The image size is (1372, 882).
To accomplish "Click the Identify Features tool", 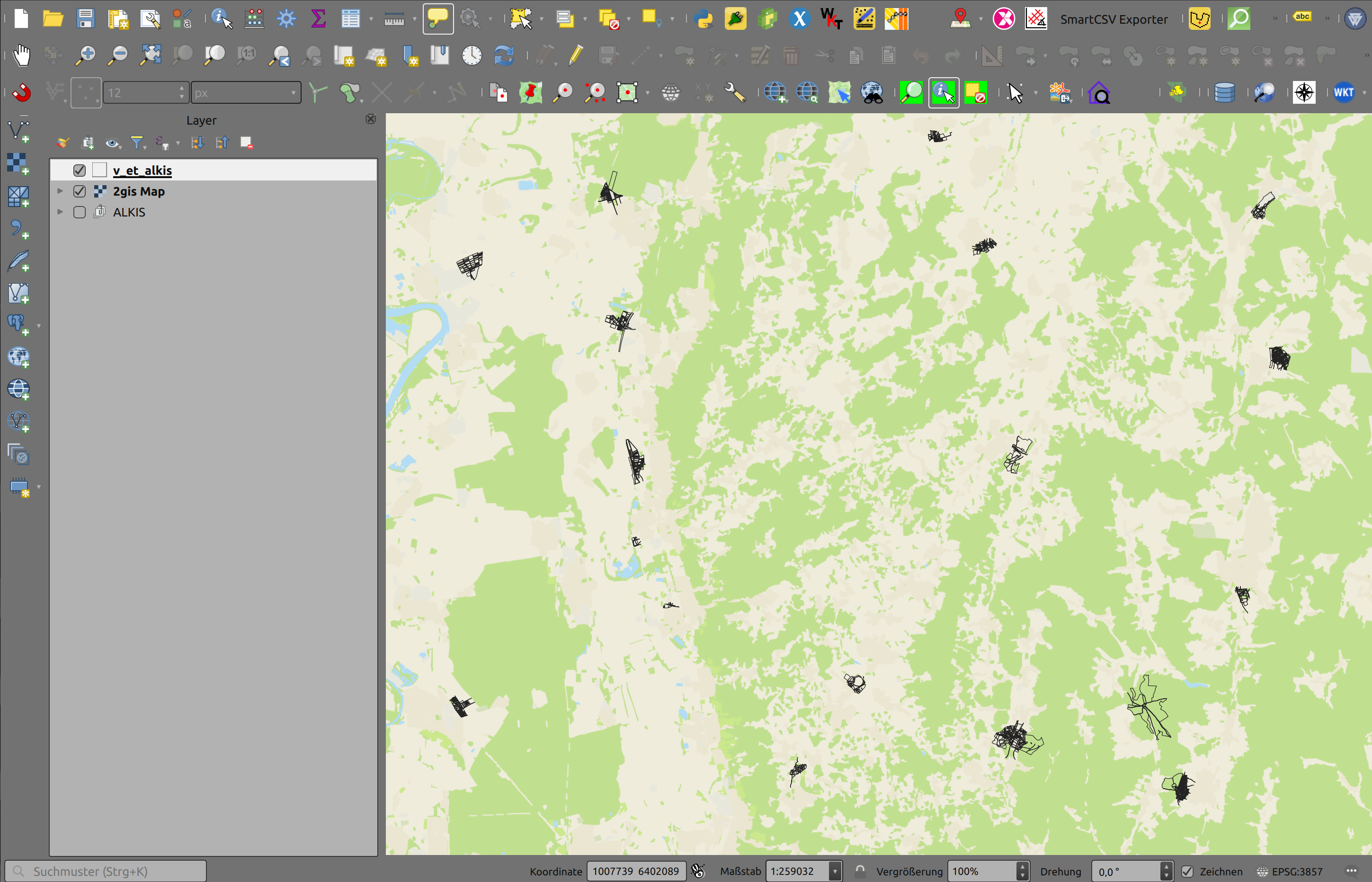I will pos(222,19).
